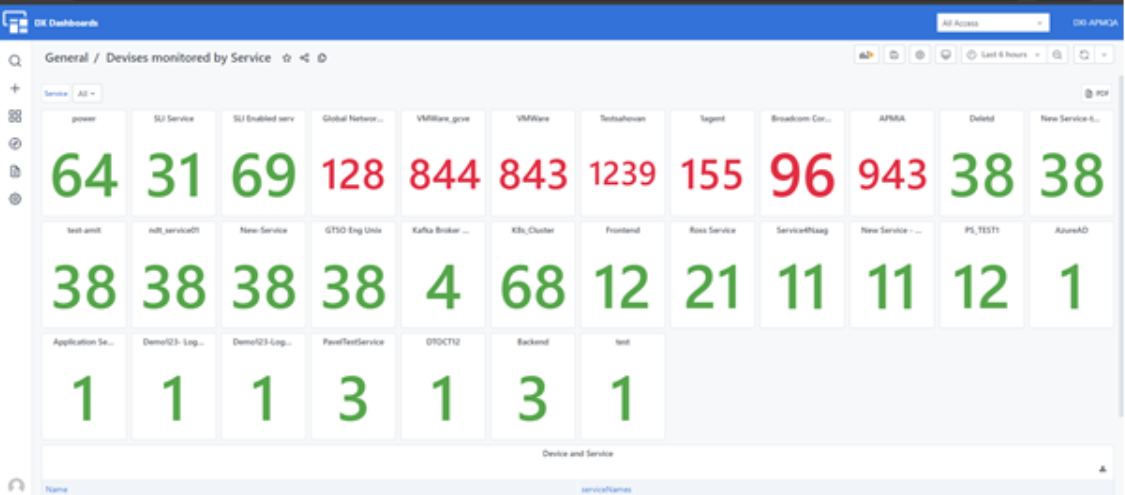Click the Kafka Broker panel value 4

(x=443, y=287)
